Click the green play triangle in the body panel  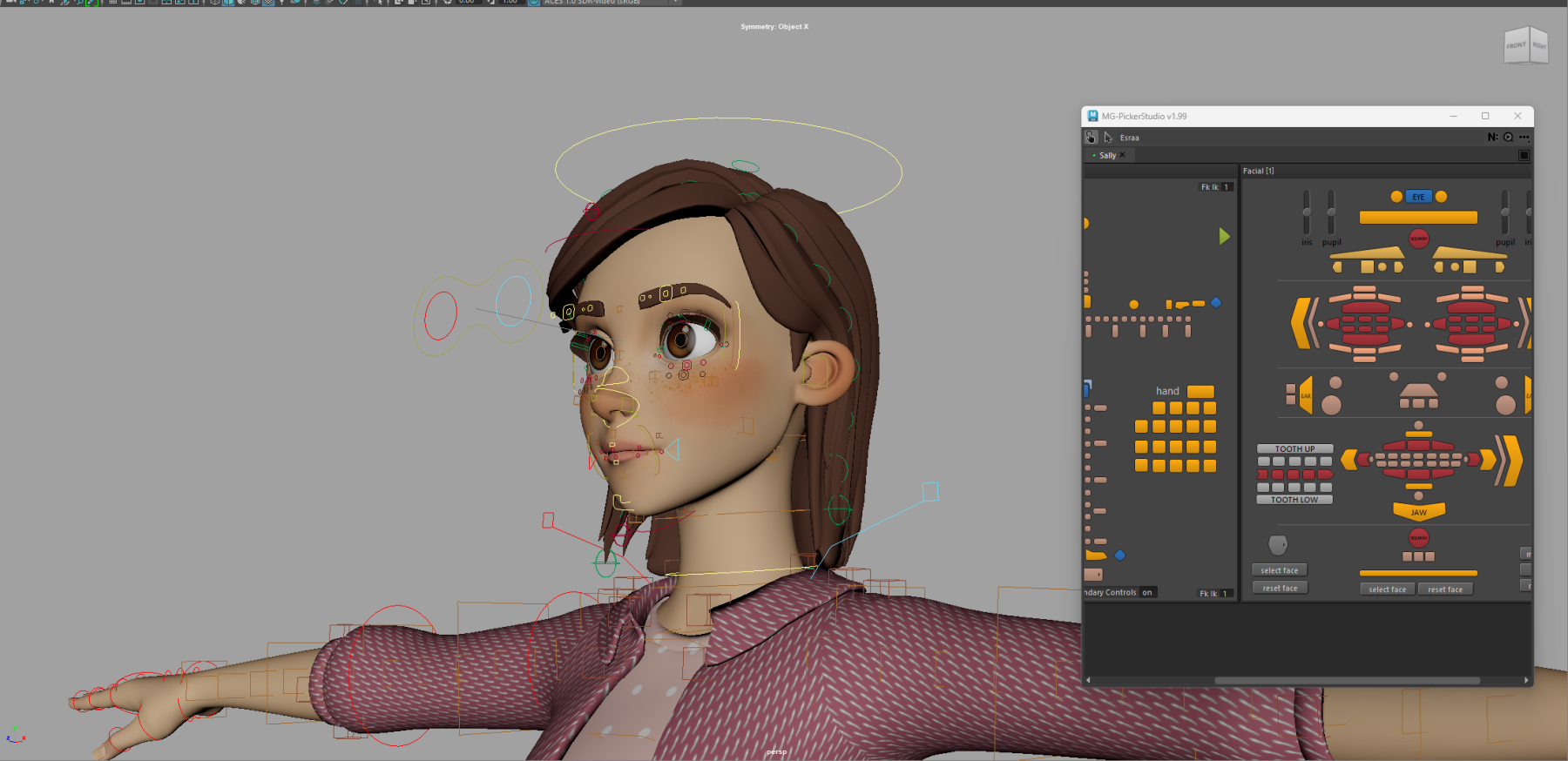coord(1224,236)
